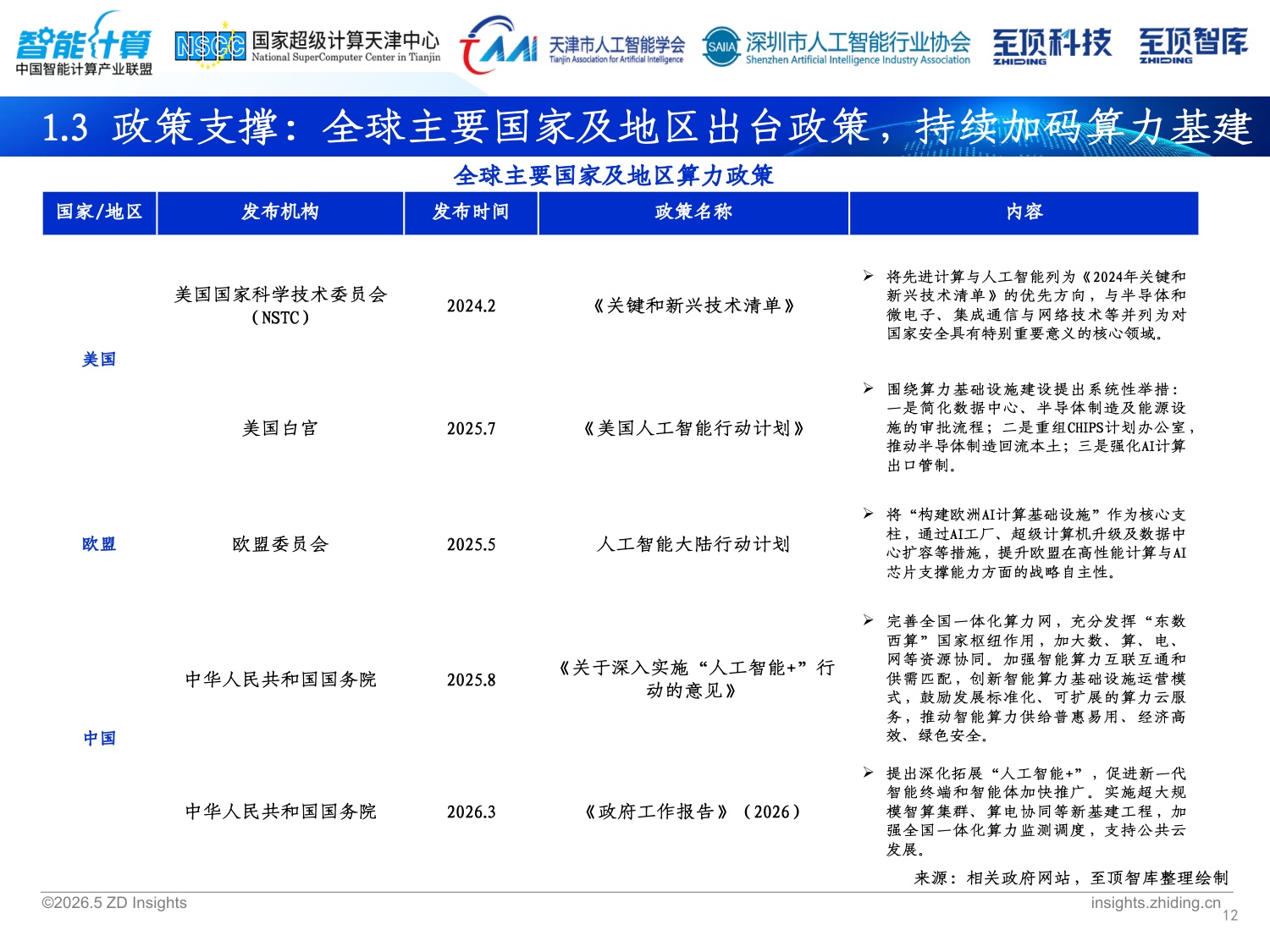Viewport: 1270px width, 952px height.
Task: Click the 政策名称 column header
Action: [x=693, y=212]
